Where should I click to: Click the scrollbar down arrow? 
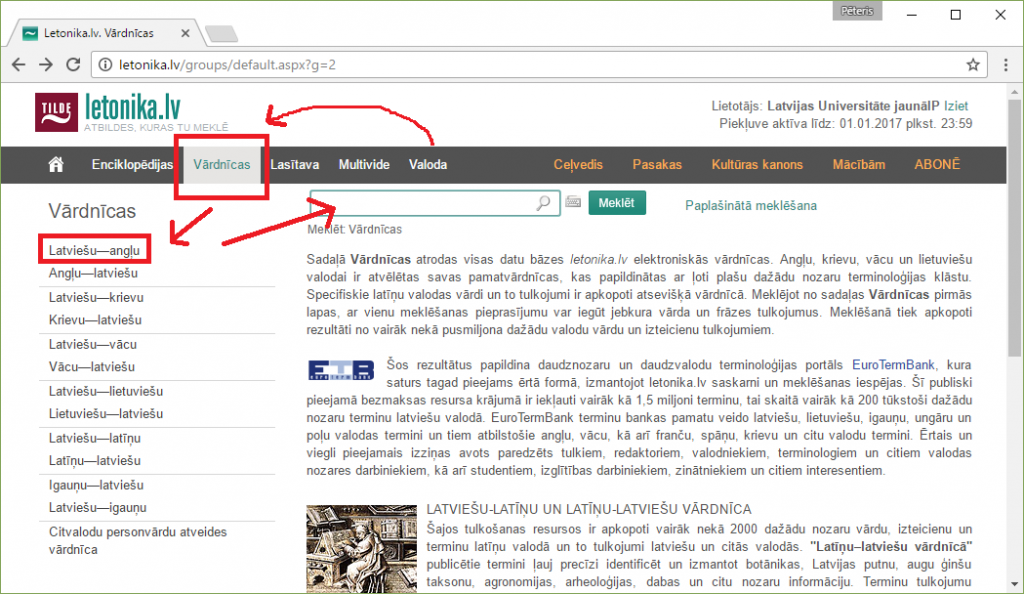point(1014,584)
